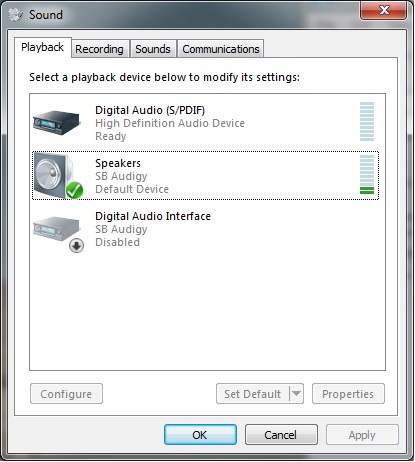415x462 pixels.
Task: Click the disabled down-arrow badge icon
Action: 76,246
